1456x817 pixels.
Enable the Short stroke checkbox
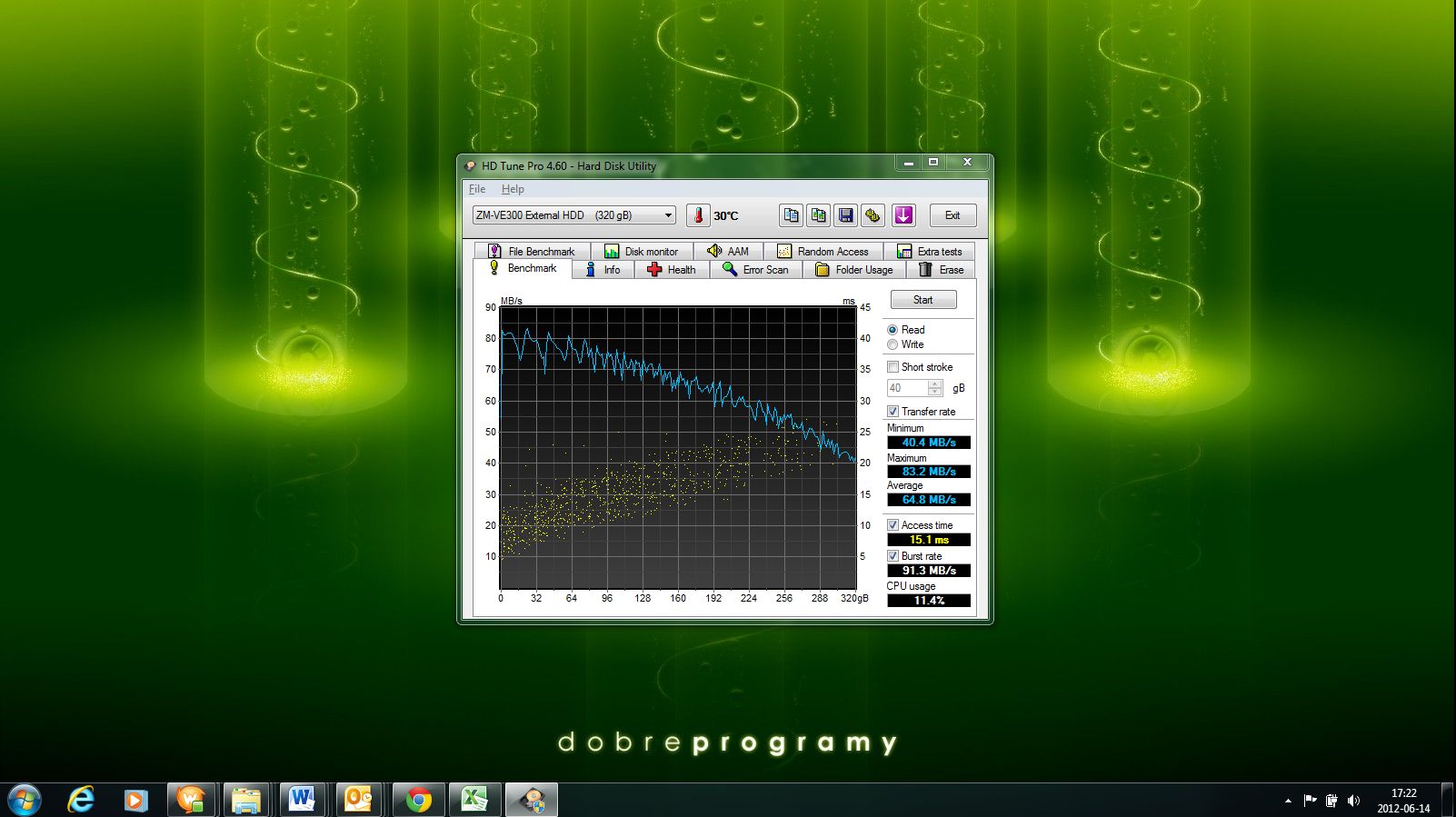coord(893,367)
